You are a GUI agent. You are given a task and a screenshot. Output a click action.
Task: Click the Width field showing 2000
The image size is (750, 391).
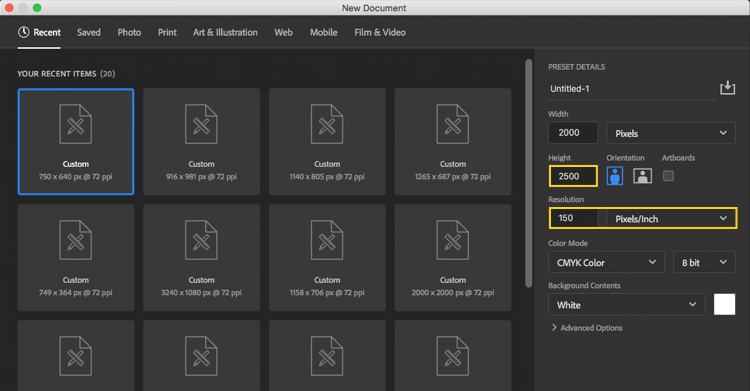[x=573, y=133]
